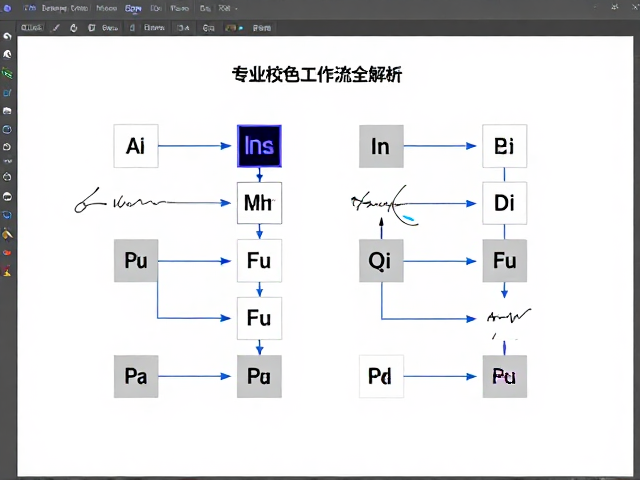Open the small dropdown arrow ending the menu bar

click(x=236, y=9)
